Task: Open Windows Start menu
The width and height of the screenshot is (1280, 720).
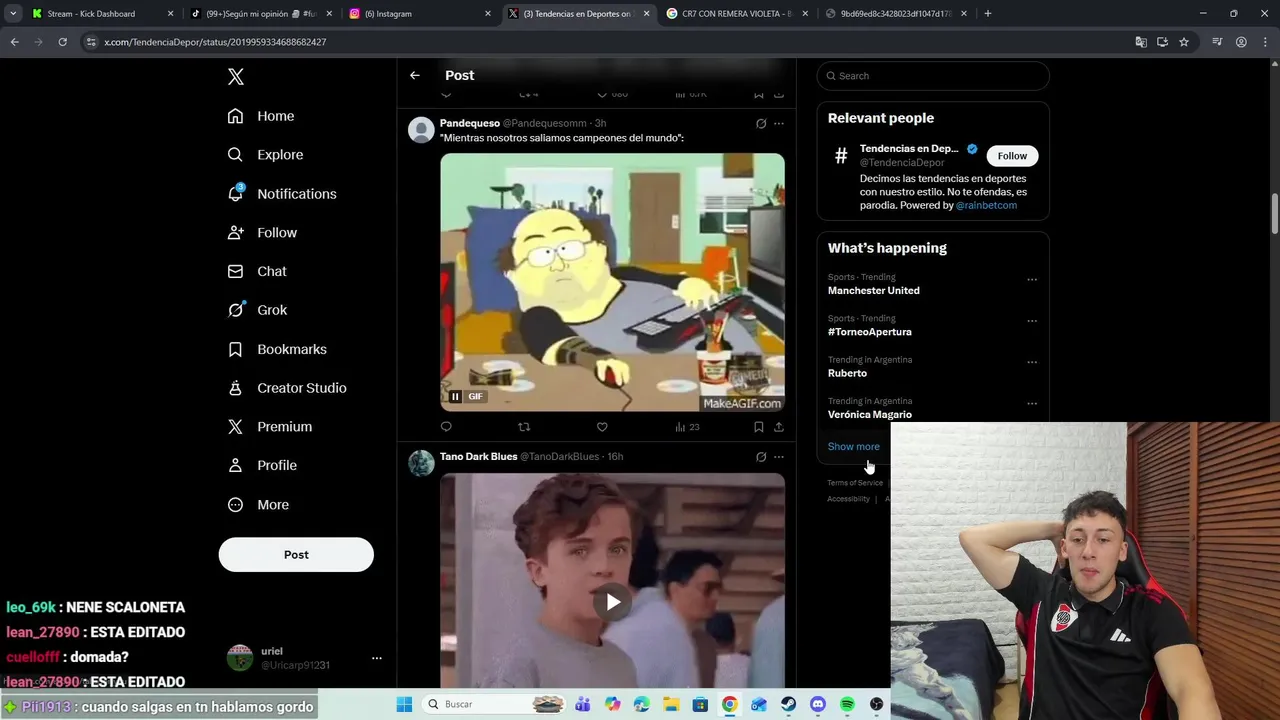Action: click(x=404, y=705)
